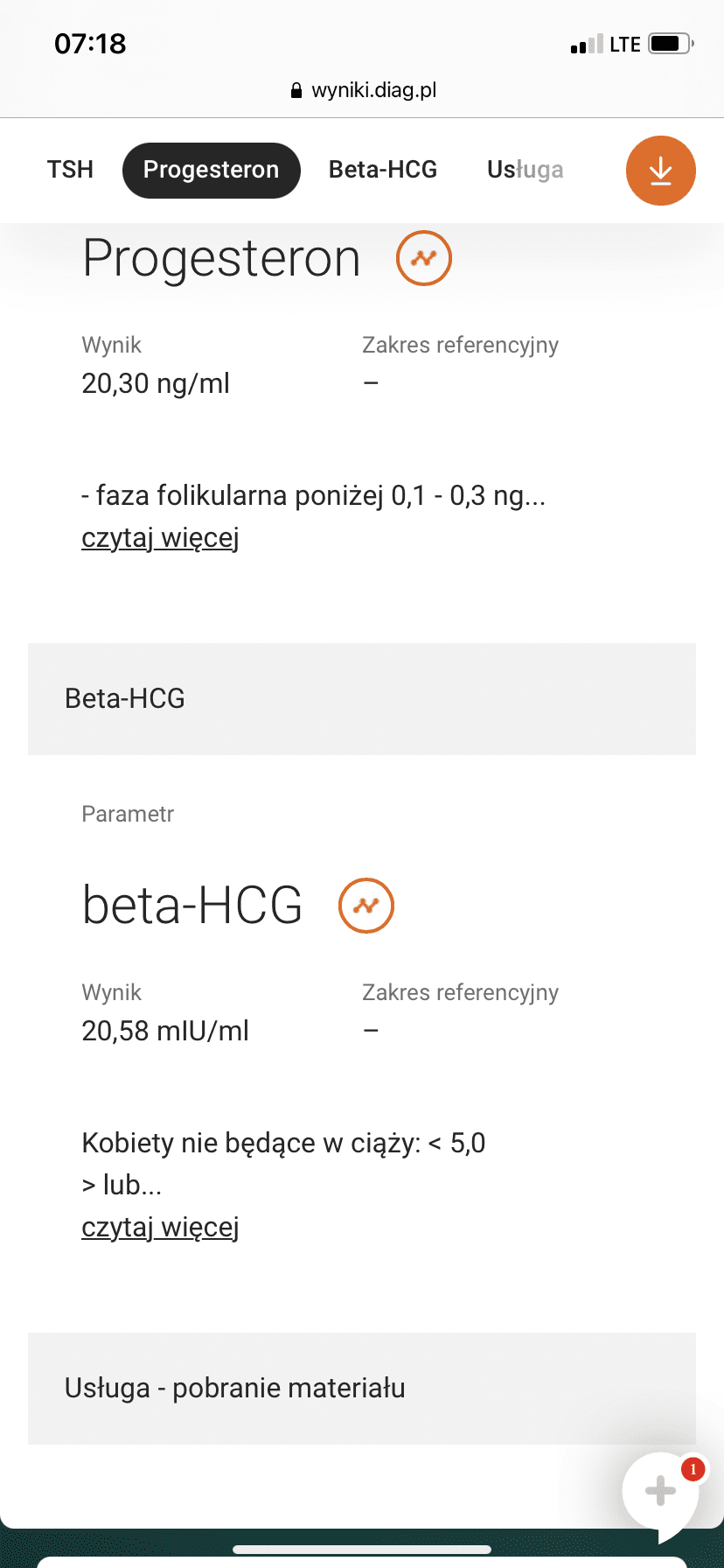
Task: Tap the padlock icon in the address bar
Action: pyautogui.click(x=296, y=90)
